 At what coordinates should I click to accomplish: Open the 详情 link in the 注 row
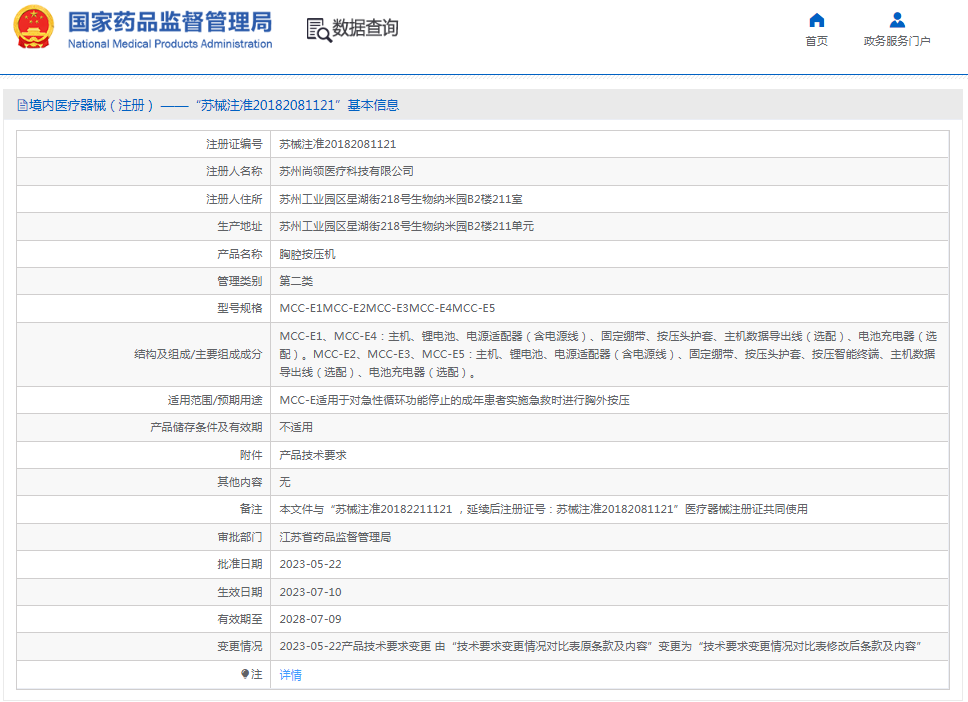pyautogui.click(x=290, y=675)
